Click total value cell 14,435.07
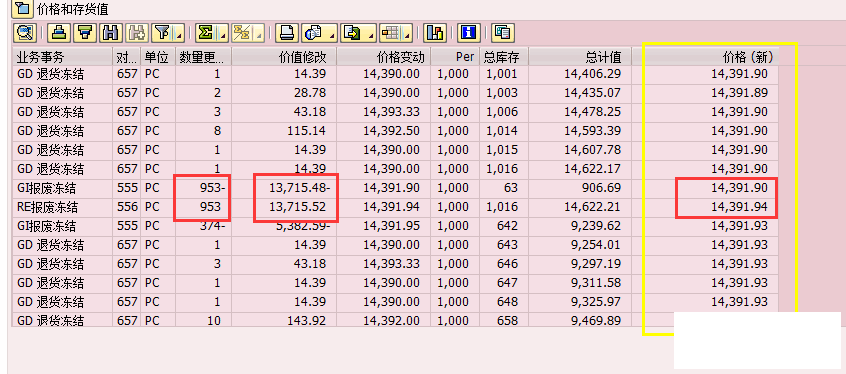 pos(581,93)
